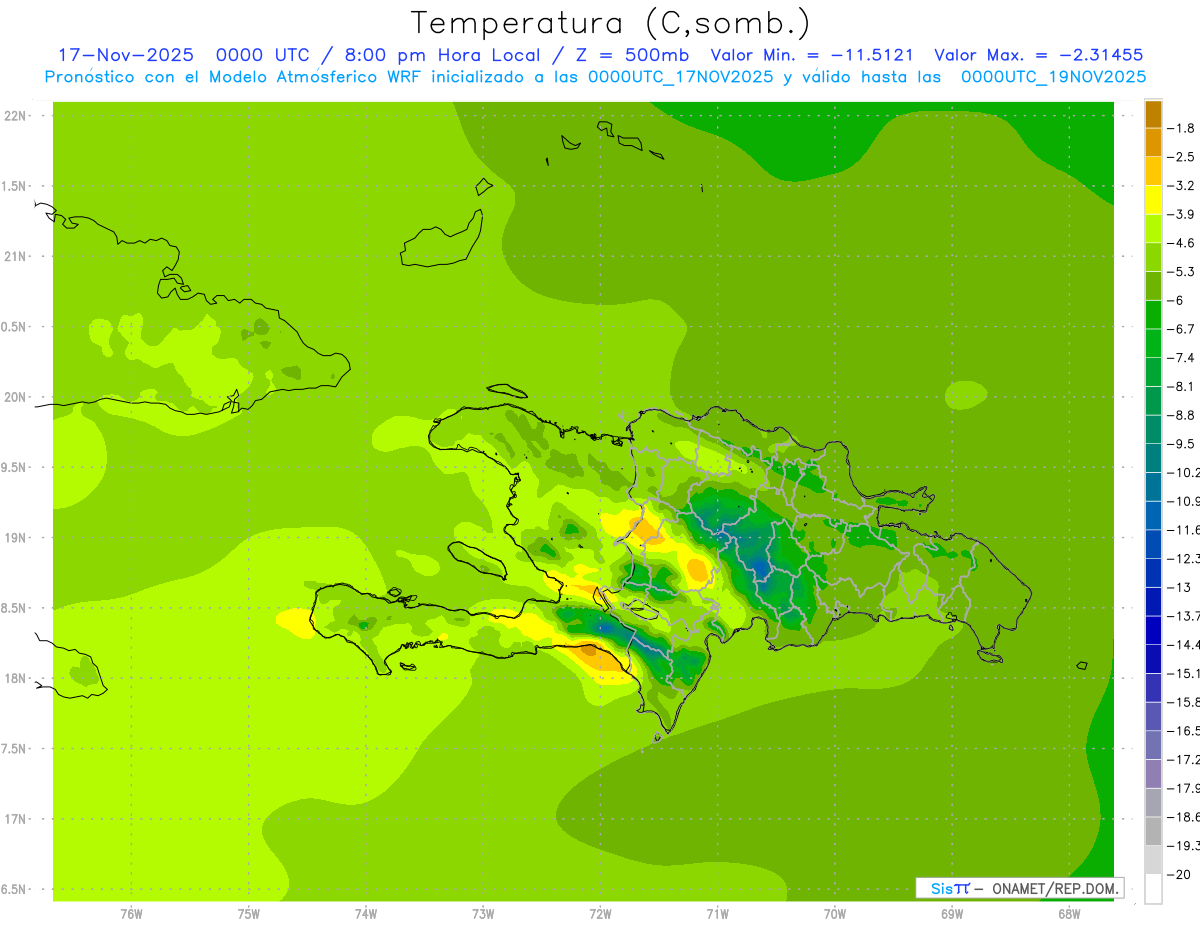This screenshot has width=1200, height=927.
Task: Click the "0000UTC_19NOV2025" valid-until time text
Action: pyautogui.click(x=1053, y=77)
